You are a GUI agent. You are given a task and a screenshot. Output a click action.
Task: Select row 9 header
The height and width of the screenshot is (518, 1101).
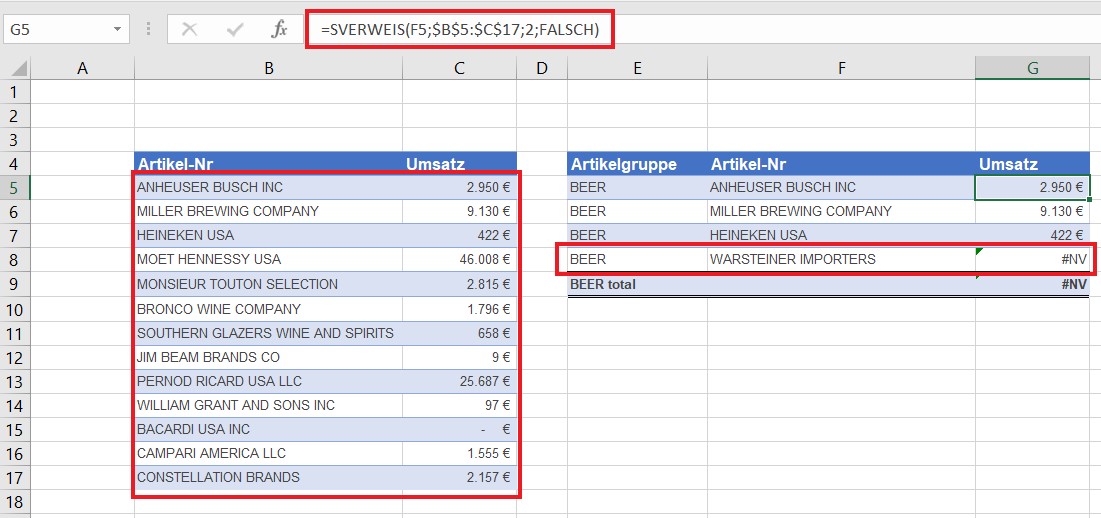15,284
